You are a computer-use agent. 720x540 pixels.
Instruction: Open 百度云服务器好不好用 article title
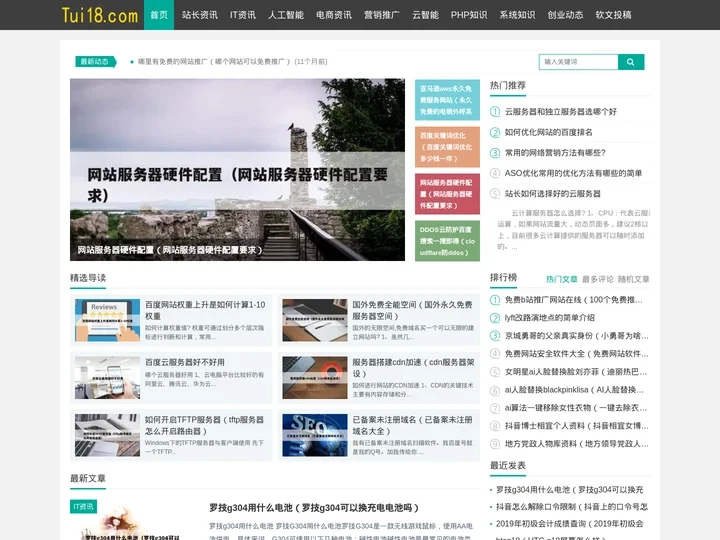[185, 362]
